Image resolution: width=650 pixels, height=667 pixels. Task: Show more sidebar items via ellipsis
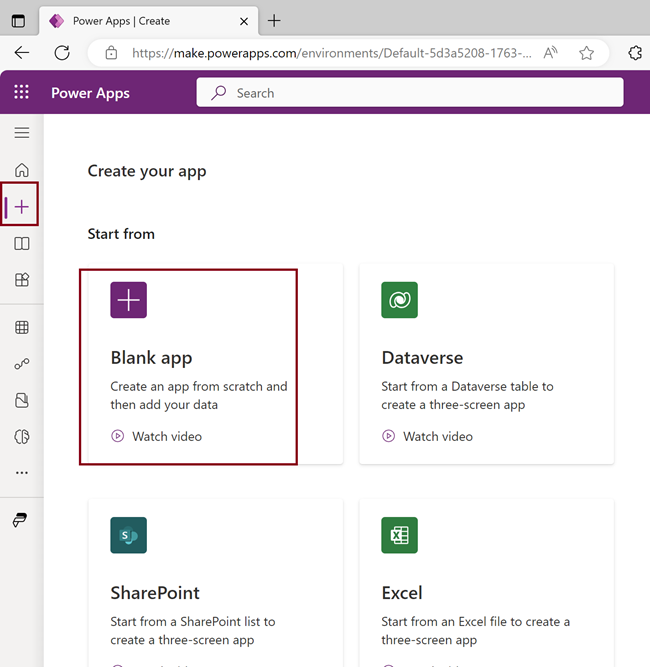(22, 473)
